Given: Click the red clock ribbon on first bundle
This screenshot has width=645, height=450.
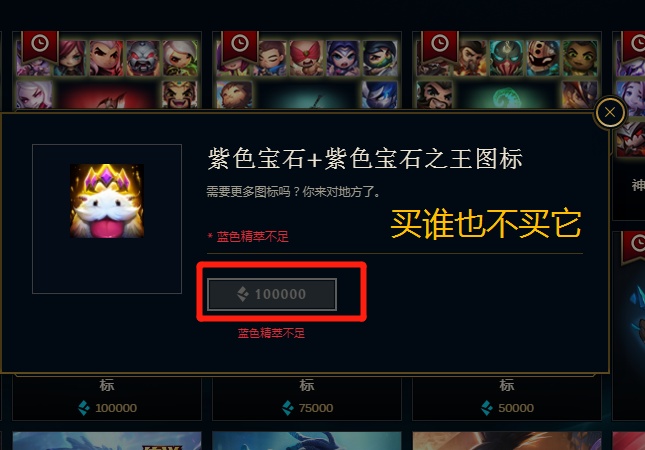Looking at the screenshot, I should [40, 45].
